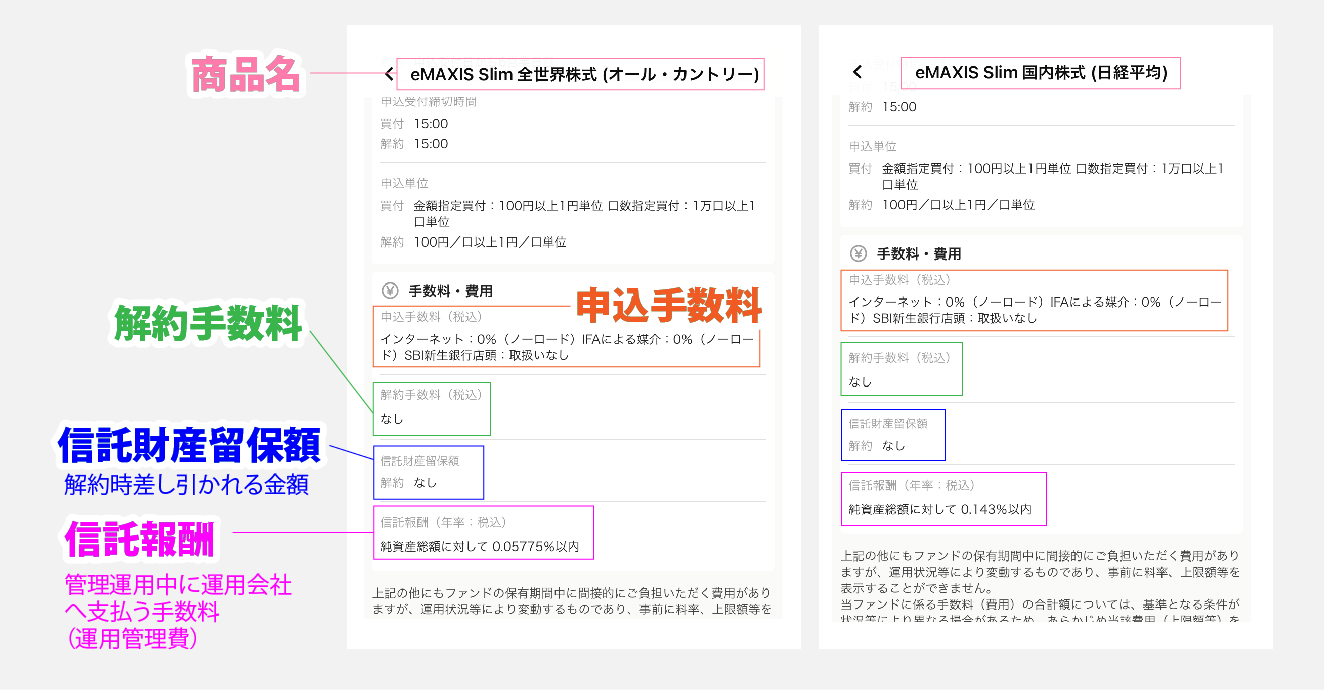
Task: Click 100円/口以上1円/口単位 on the 国内株式 page
Action: pos(958,205)
